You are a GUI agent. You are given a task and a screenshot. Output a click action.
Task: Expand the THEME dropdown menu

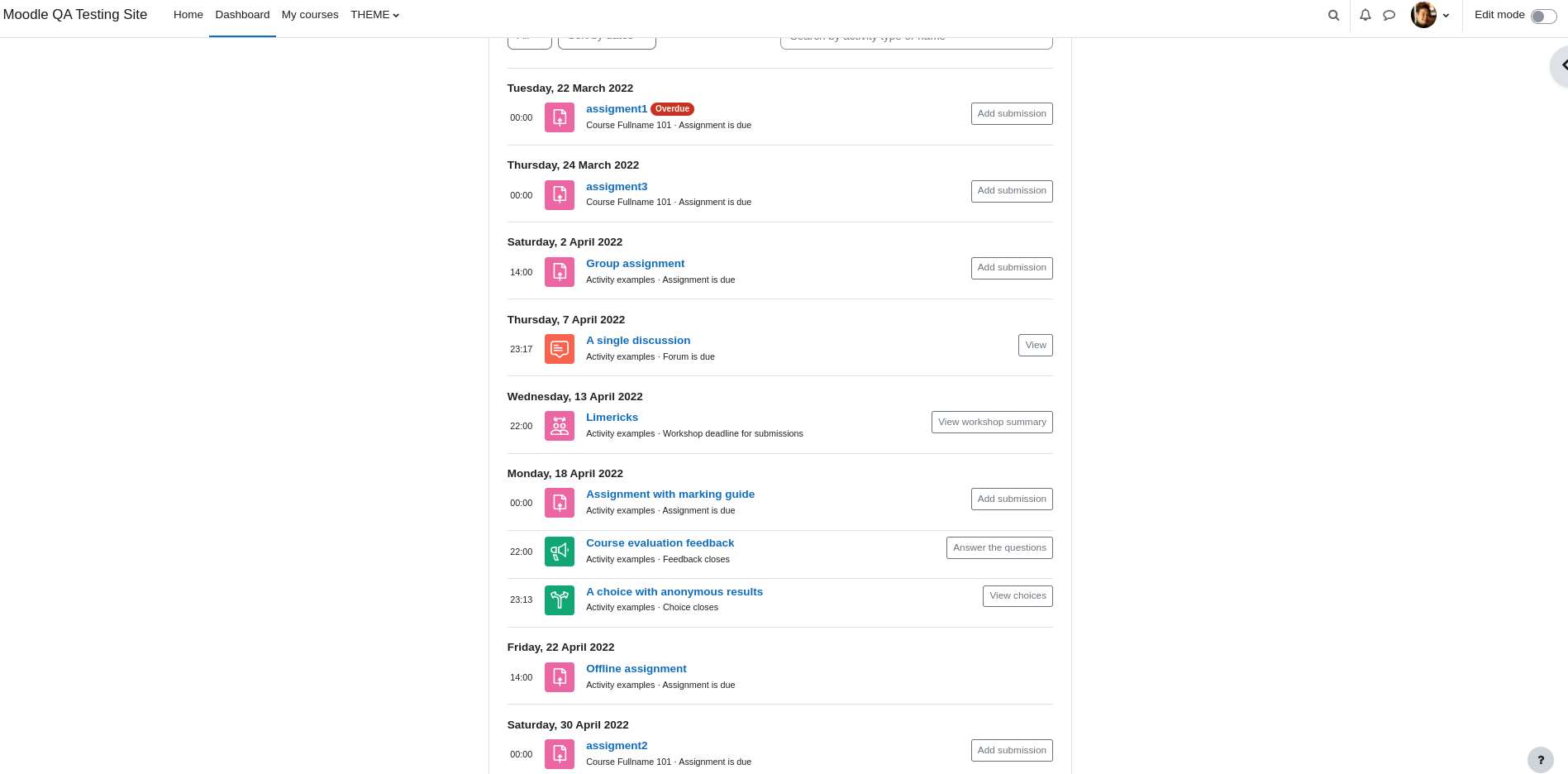pos(374,15)
